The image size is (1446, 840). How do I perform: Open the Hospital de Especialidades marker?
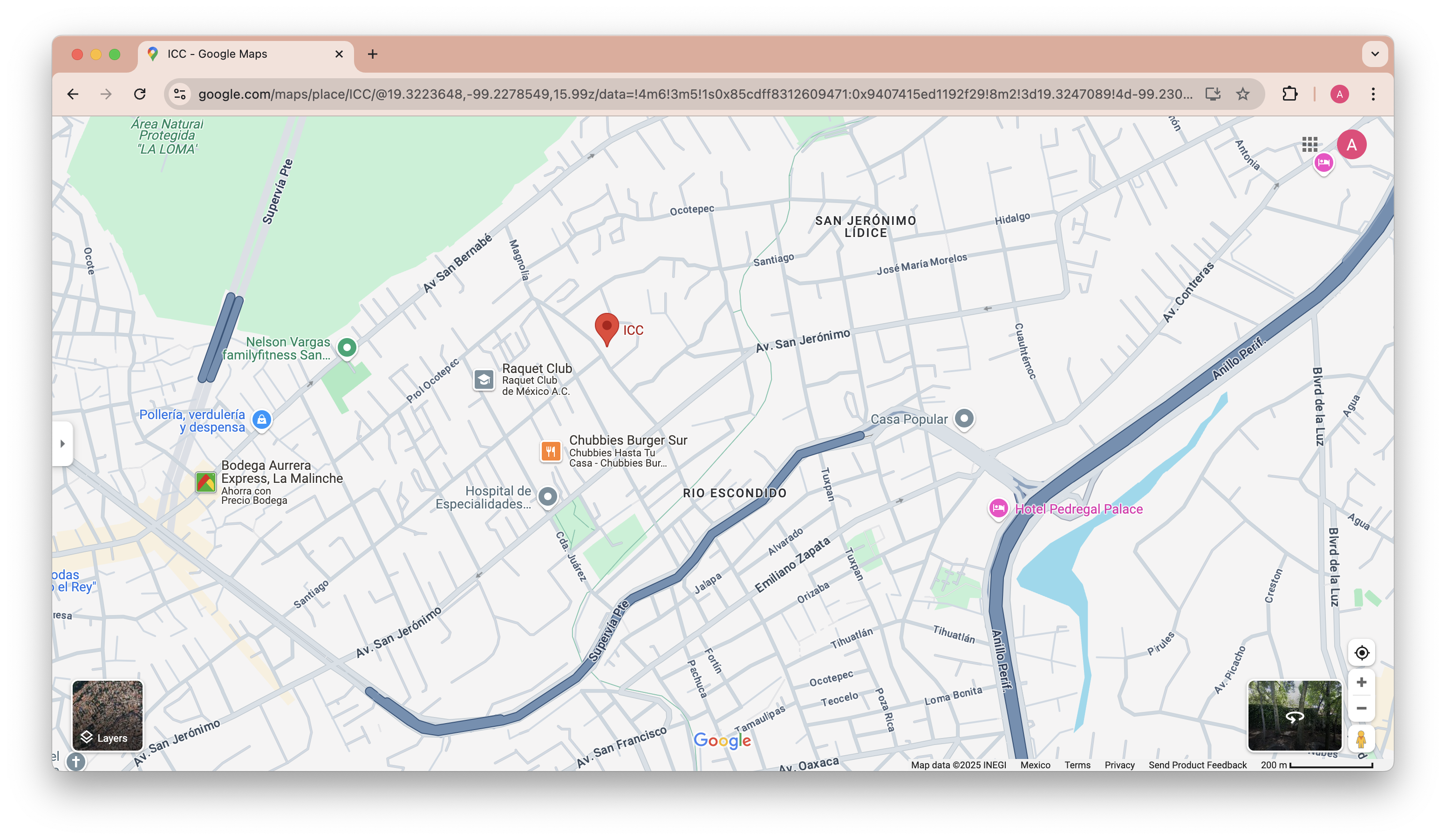(547, 496)
